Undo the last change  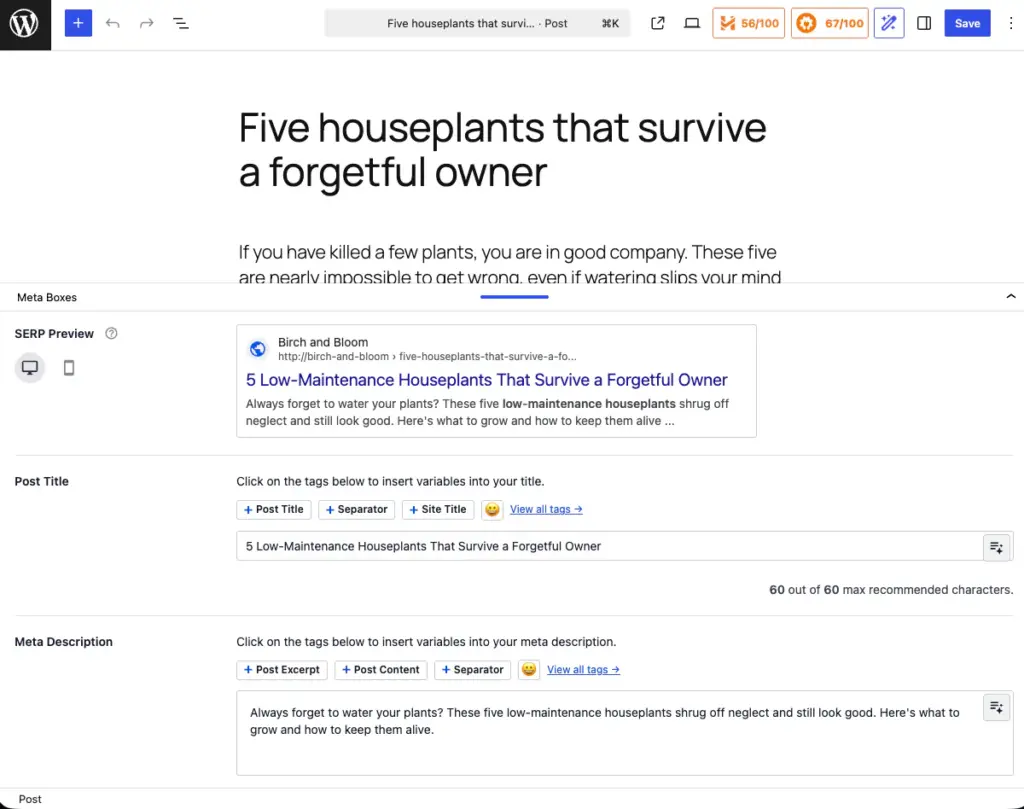coord(112,24)
